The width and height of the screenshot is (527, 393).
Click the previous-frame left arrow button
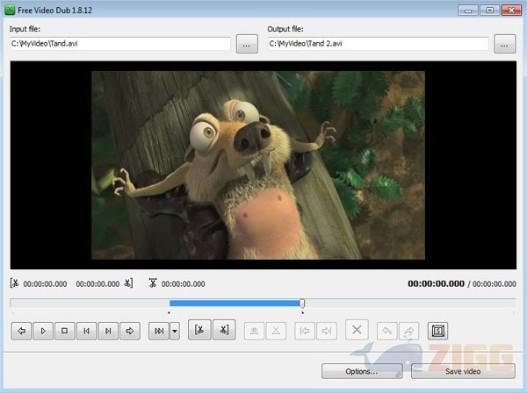pyautogui.click(x=22, y=331)
